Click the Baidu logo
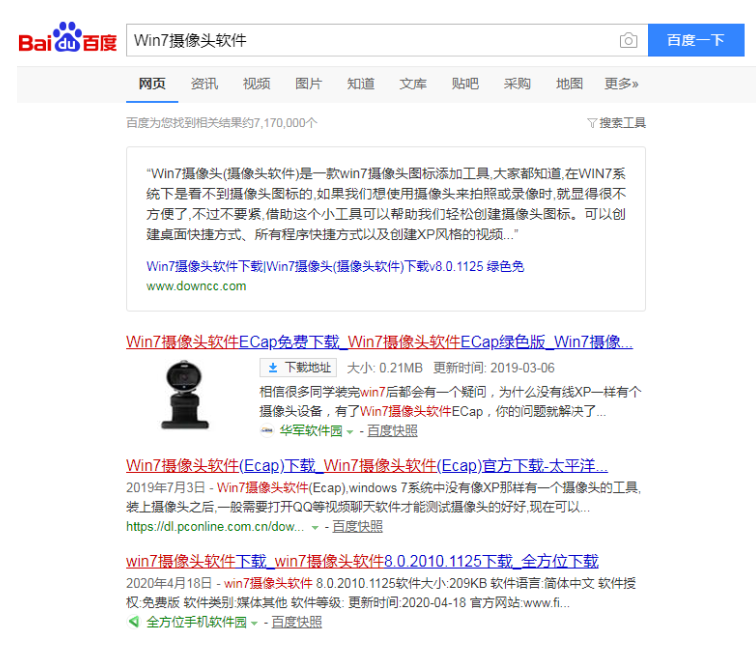756x660 pixels. (68, 40)
